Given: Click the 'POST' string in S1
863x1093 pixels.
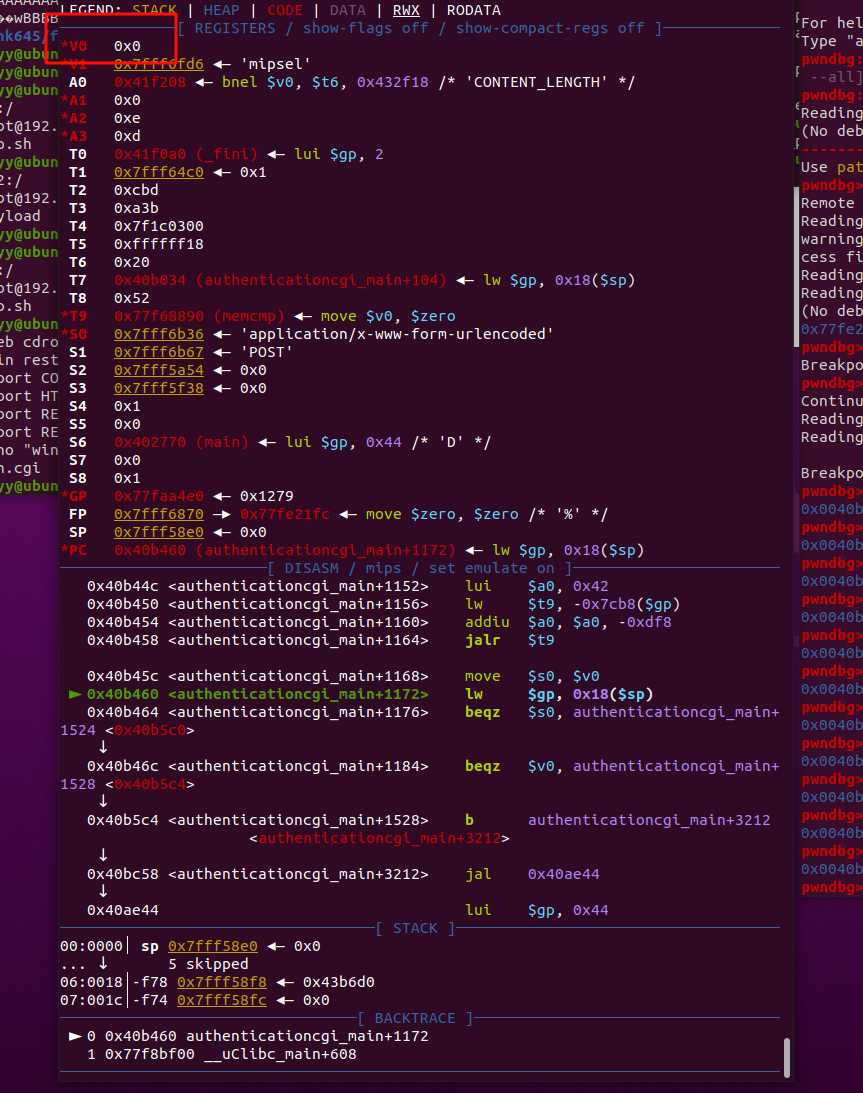Looking at the screenshot, I should coord(267,353).
